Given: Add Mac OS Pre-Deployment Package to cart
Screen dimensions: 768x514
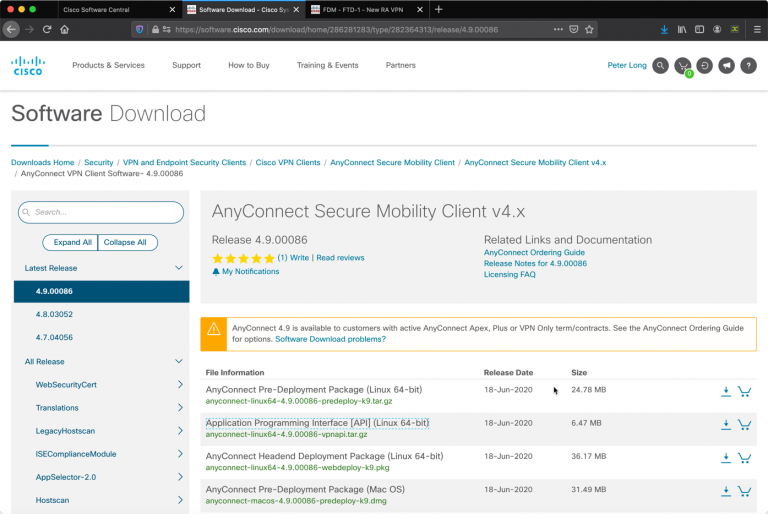Looking at the screenshot, I should (744, 491).
